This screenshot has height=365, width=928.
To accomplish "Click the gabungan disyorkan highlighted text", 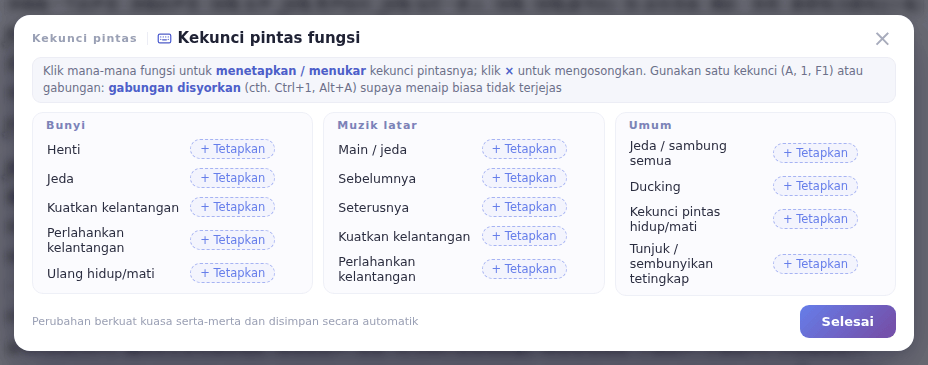I will click(174, 88).
